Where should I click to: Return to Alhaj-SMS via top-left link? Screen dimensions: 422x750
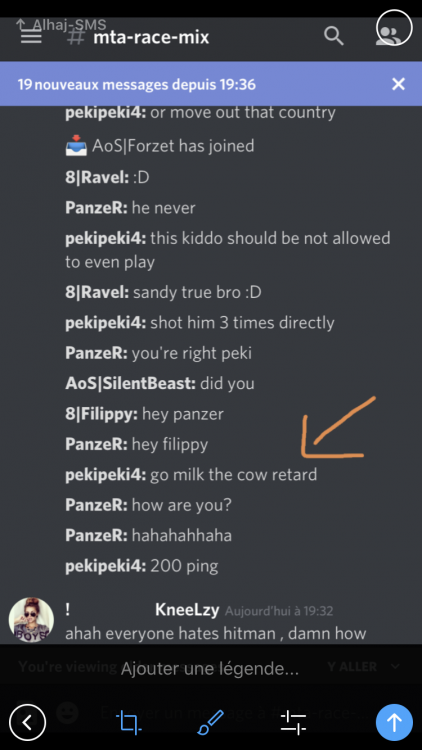61,24
